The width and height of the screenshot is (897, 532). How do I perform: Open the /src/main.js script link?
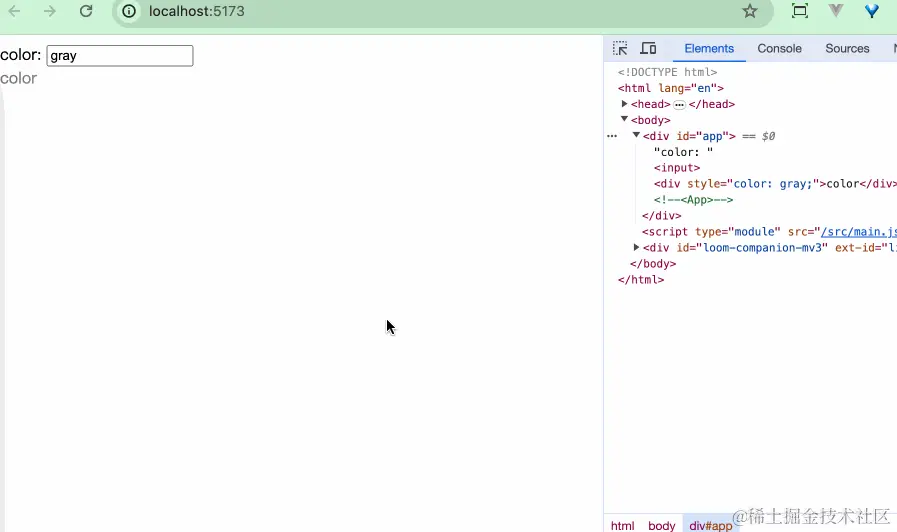pyautogui.click(x=859, y=232)
